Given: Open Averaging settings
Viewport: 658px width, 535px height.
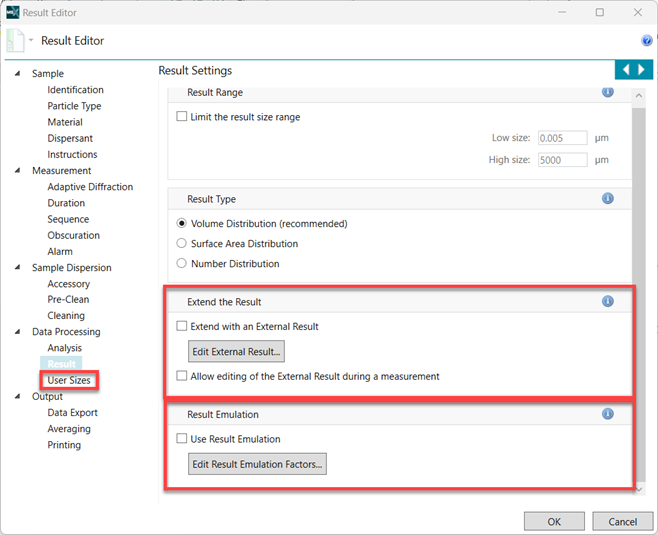Looking at the screenshot, I should pyautogui.click(x=69, y=429).
